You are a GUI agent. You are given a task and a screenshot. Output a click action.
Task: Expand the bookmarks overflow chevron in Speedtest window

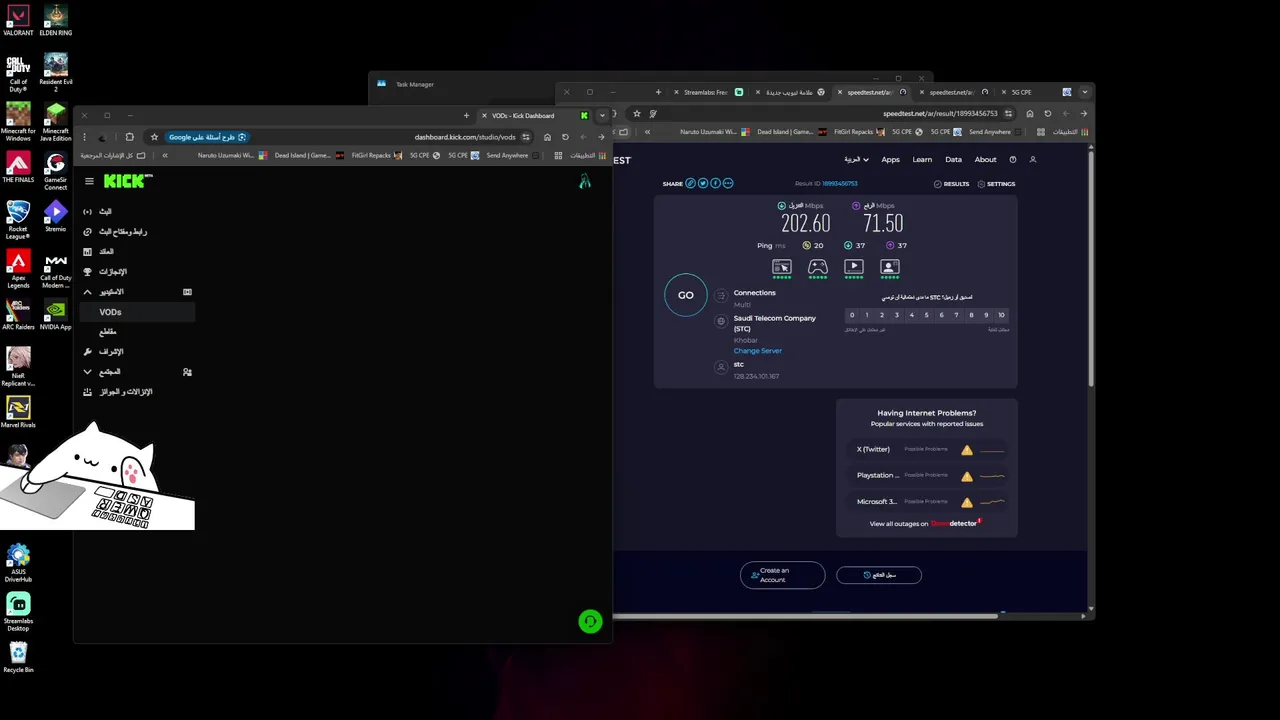tap(648, 132)
